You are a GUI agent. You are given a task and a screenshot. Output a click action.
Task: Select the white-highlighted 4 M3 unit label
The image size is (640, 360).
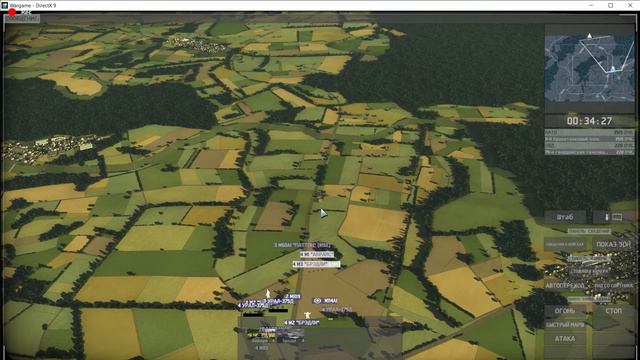point(316,264)
